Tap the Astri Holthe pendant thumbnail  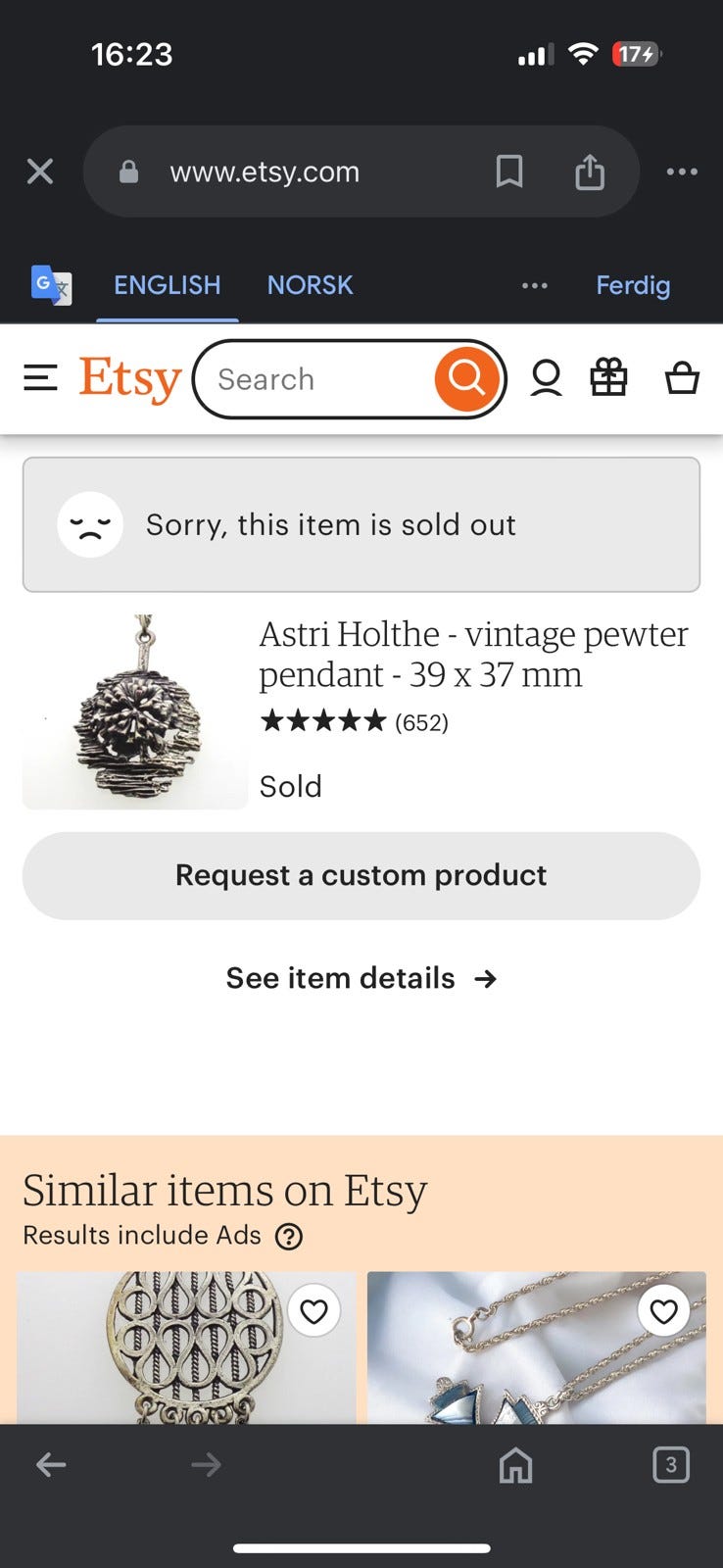click(135, 712)
